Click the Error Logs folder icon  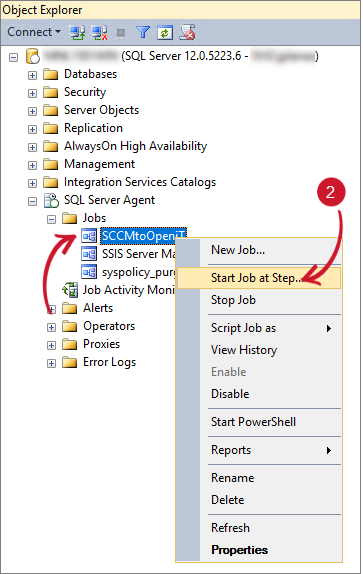pos(70,362)
